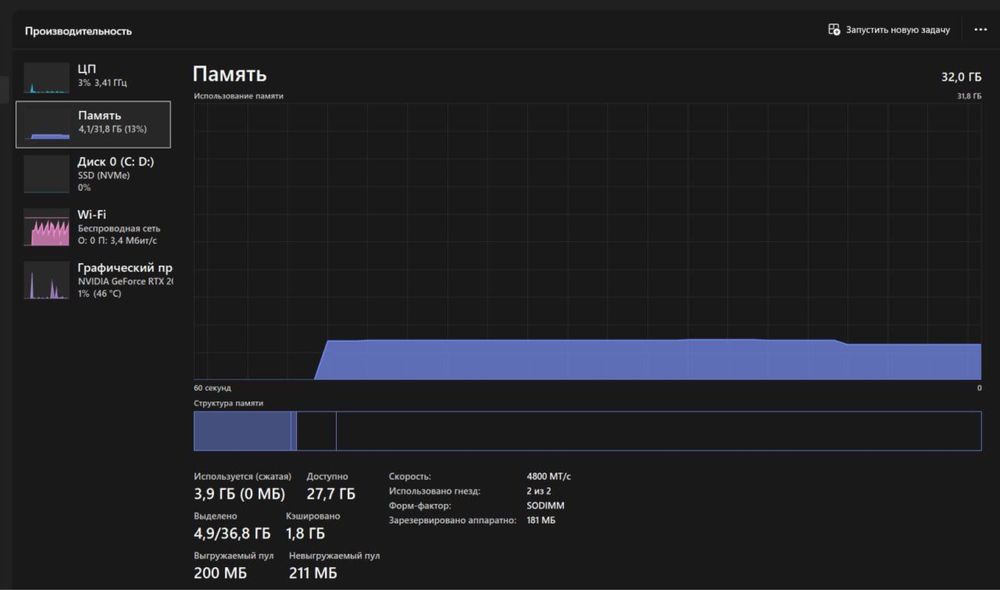Select the Wi-Fi performance item

coord(93,227)
